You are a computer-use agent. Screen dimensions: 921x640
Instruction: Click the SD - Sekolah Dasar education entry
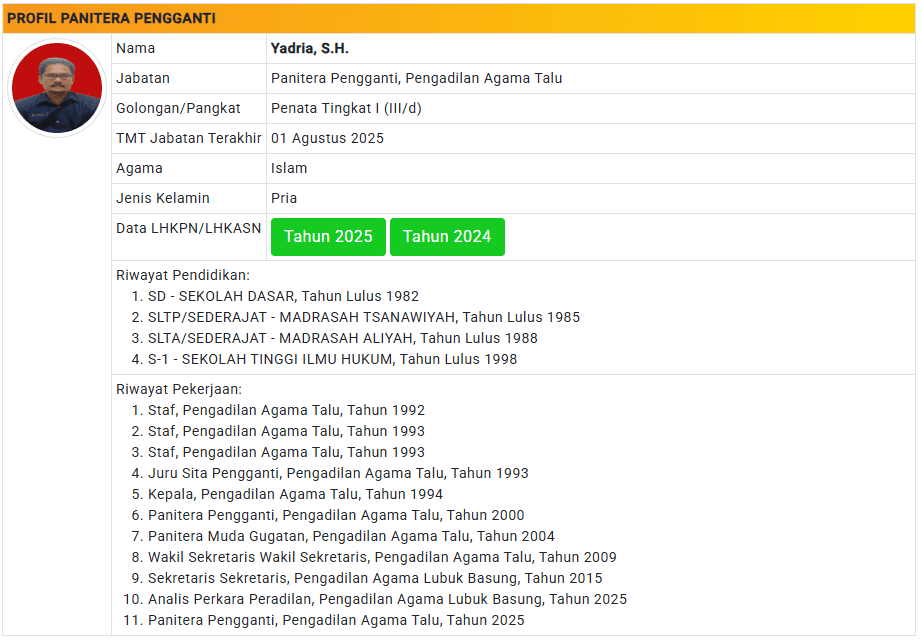click(283, 296)
